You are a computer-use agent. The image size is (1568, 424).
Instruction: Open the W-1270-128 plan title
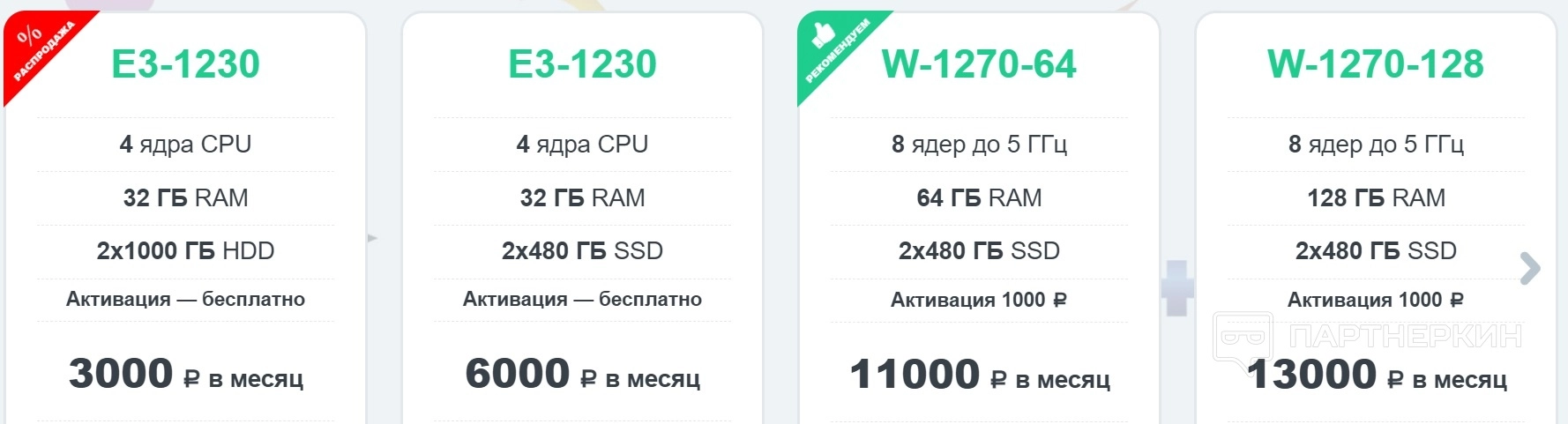tap(1375, 64)
